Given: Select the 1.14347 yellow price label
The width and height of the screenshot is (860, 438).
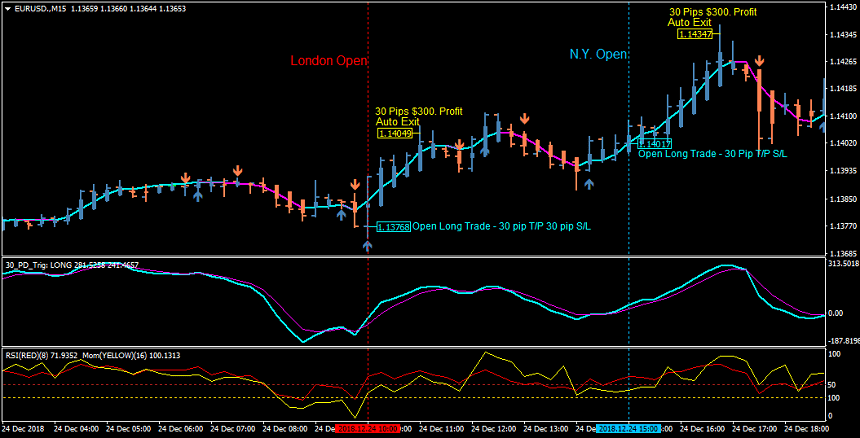Looking at the screenshot, I should 694,34.
